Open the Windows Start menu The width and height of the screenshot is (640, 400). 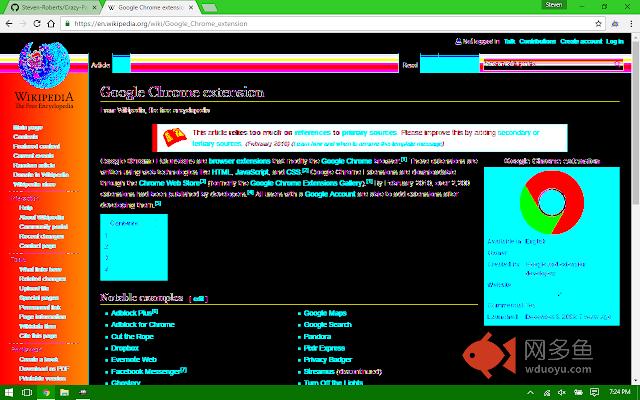(x=8, y=393)
